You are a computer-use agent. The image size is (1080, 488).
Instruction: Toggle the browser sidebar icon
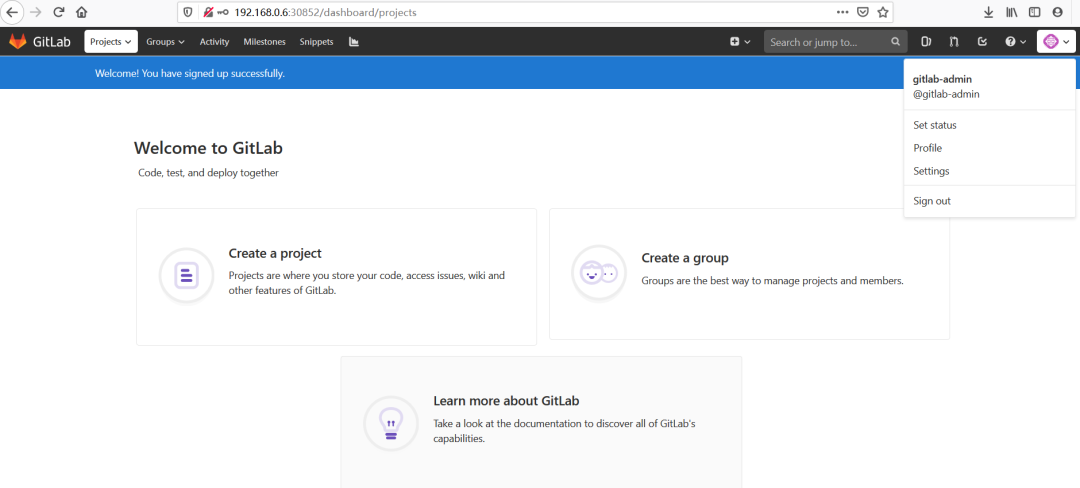1035,12
